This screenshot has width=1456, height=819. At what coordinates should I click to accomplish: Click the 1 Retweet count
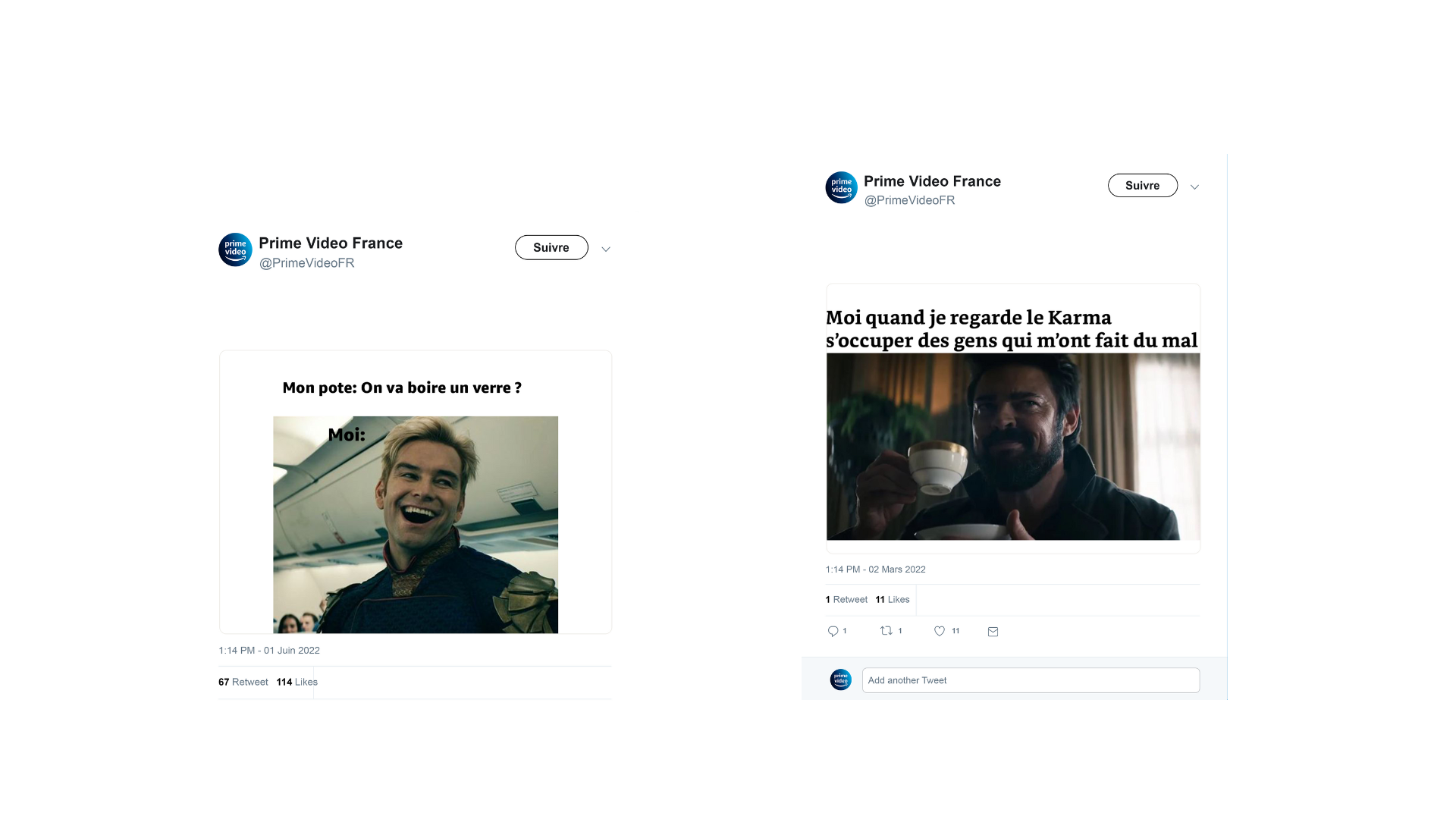click(x=846, y=600)
